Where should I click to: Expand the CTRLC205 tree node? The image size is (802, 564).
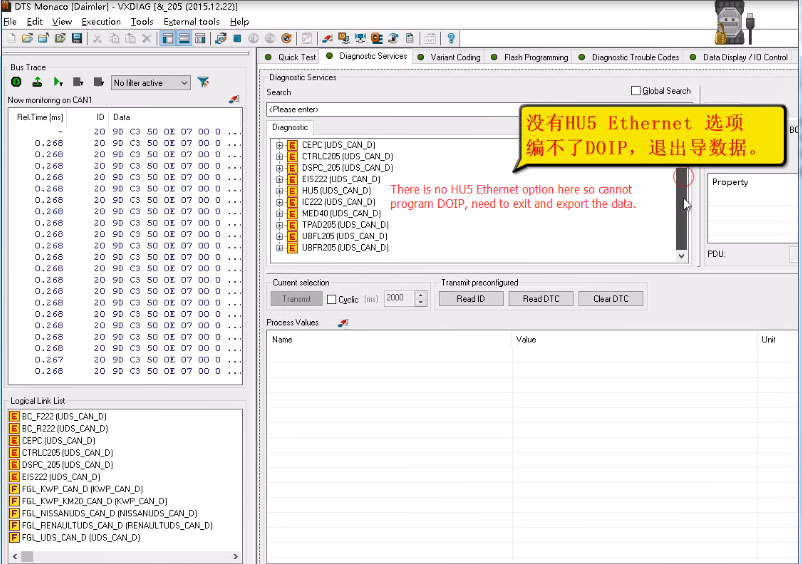(279, 156)
